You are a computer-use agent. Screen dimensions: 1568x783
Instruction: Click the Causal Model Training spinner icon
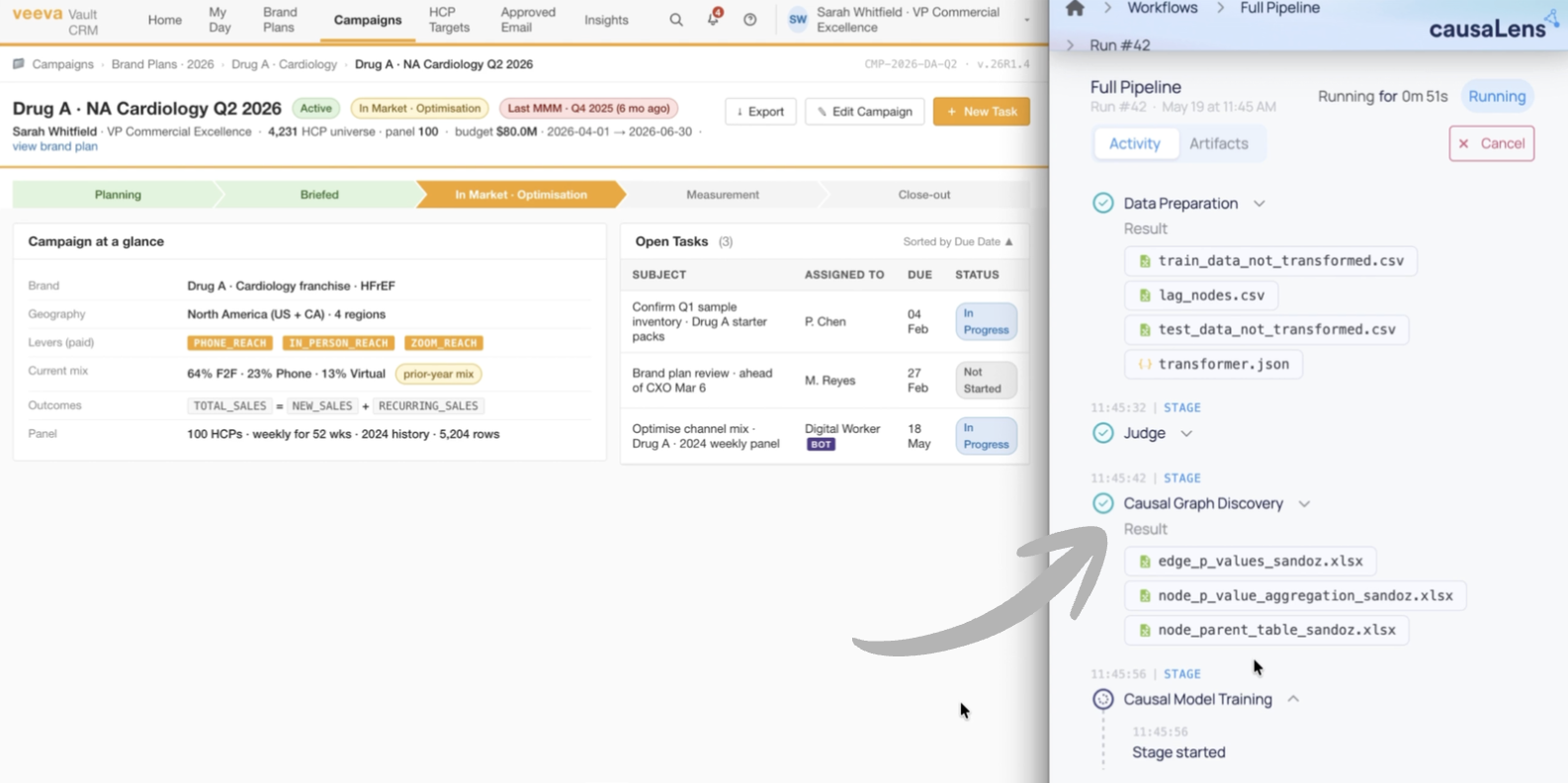(x=1103, y=699)
